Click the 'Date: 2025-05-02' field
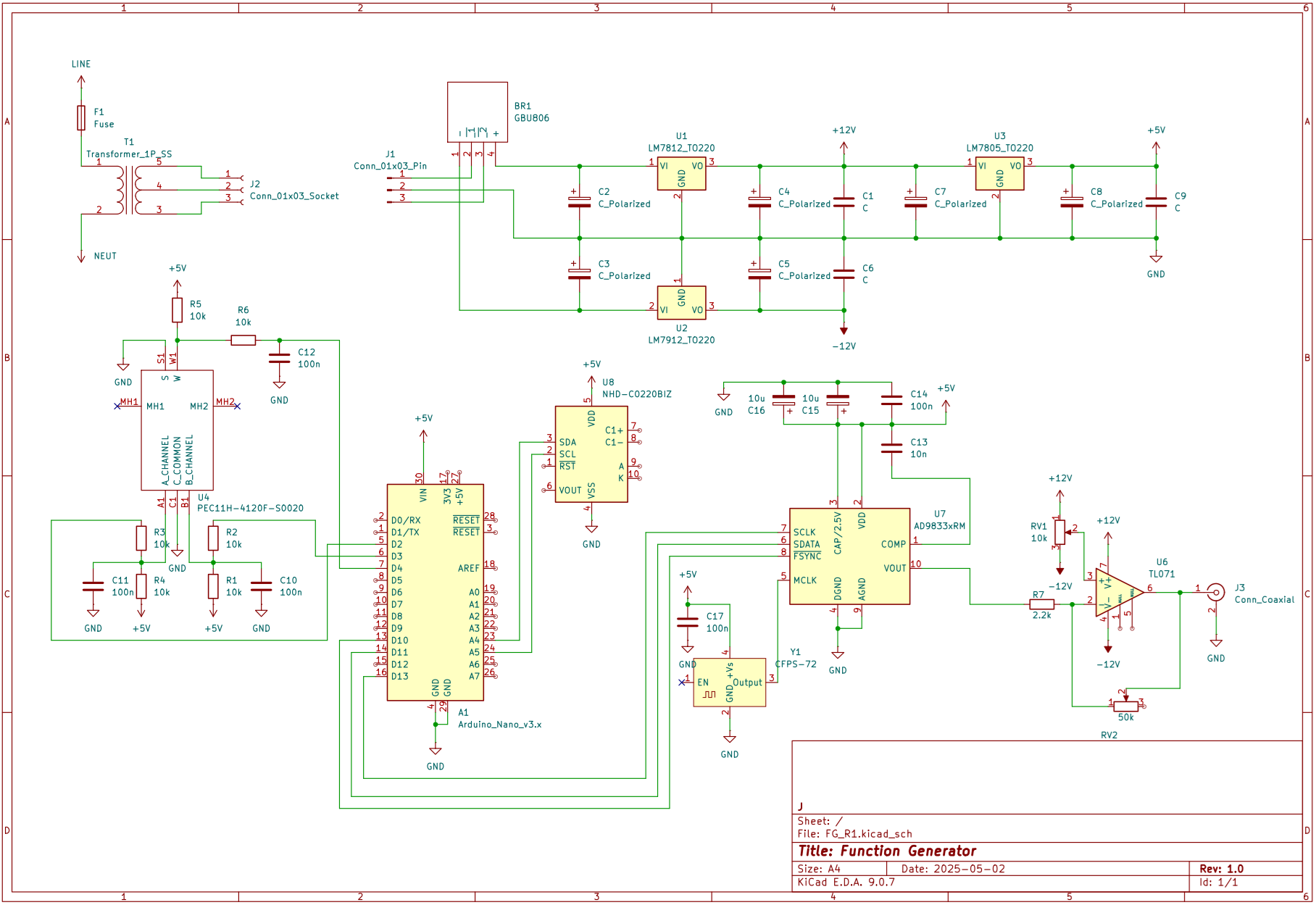 coord(954,869)
